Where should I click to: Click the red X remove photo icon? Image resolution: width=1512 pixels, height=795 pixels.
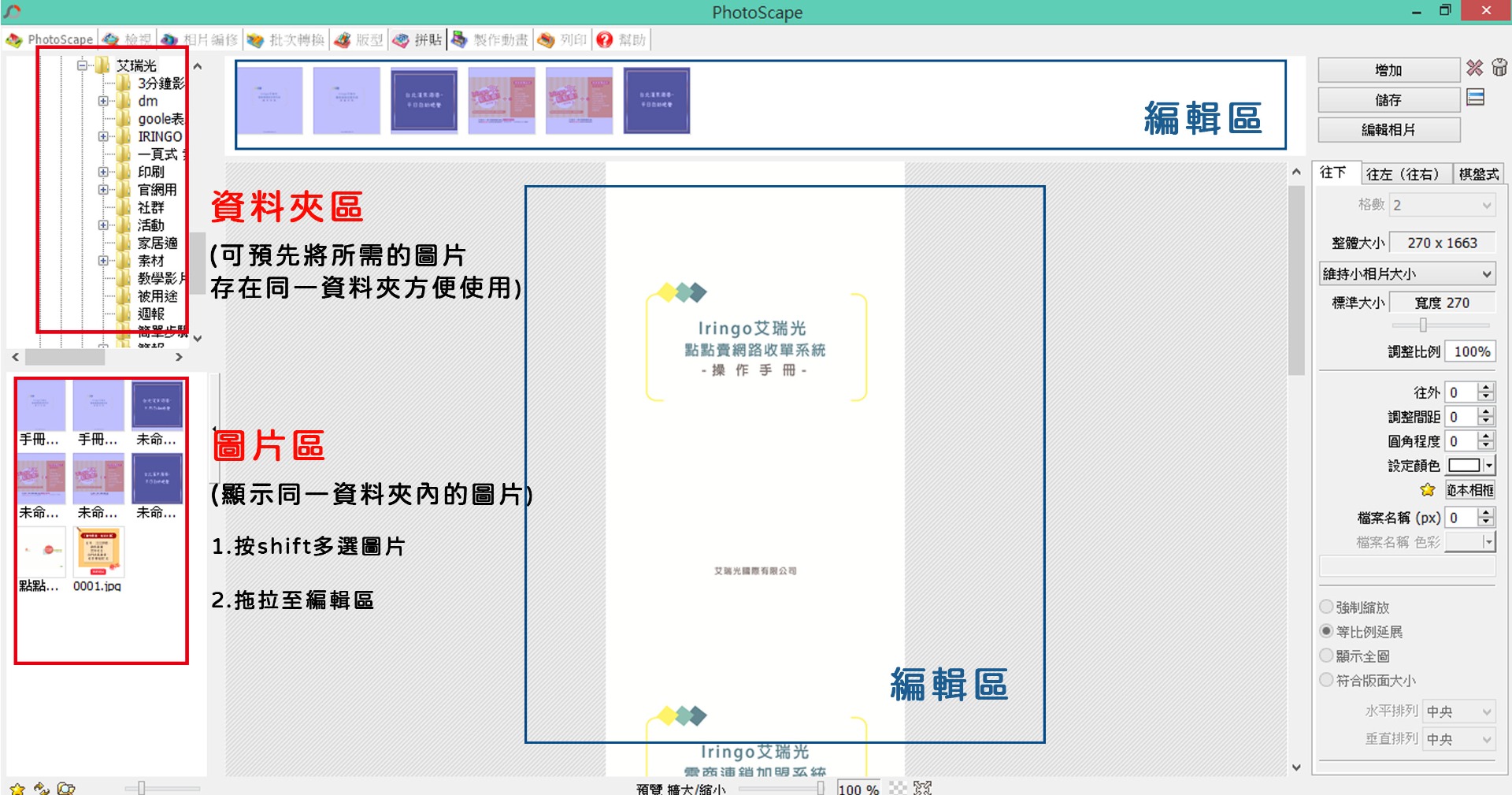coord(1475,69)
